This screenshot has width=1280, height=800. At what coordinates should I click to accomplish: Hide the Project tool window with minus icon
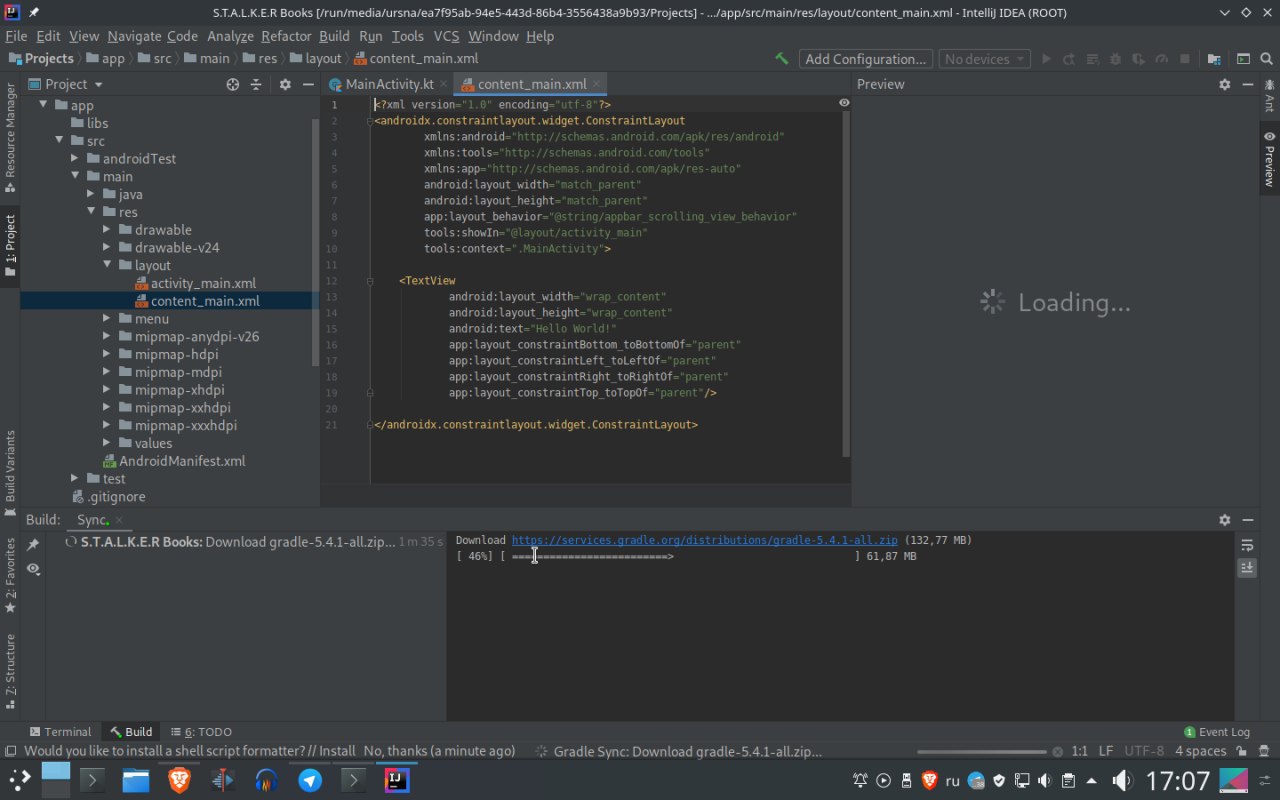(x=308, y=85)
